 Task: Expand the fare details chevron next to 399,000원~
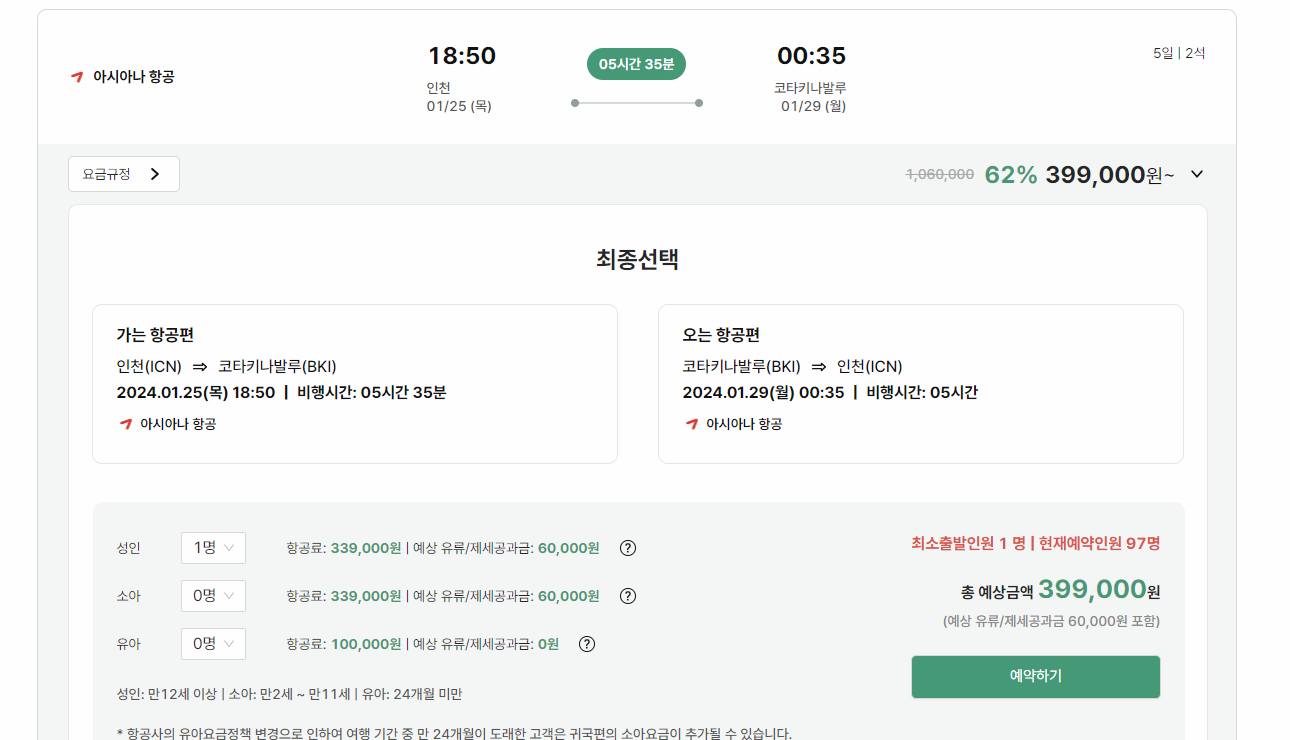(1196, 174)
